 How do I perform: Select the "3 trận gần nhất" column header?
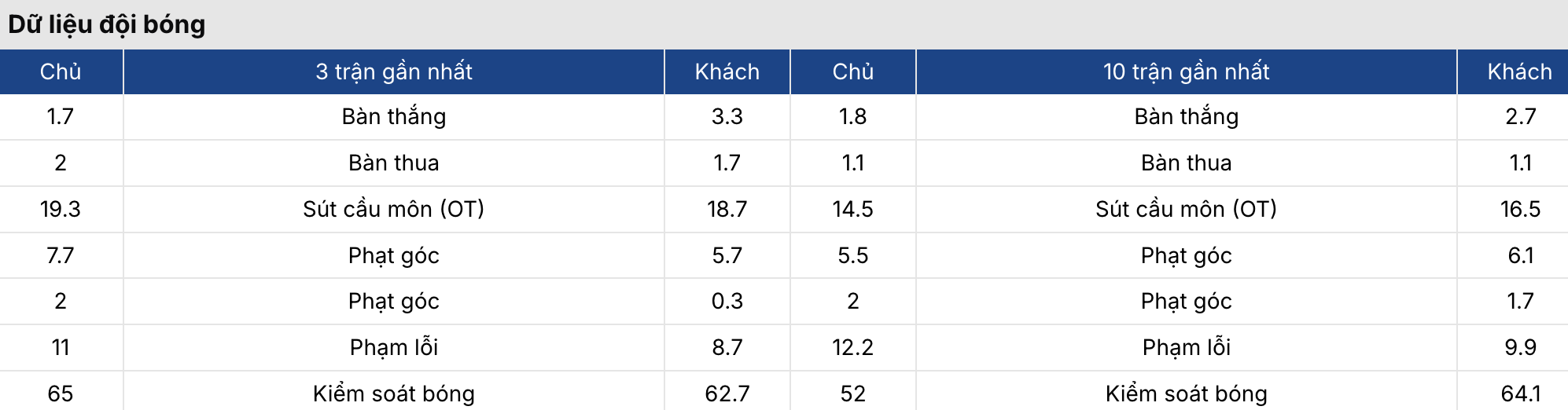[394, 71]
